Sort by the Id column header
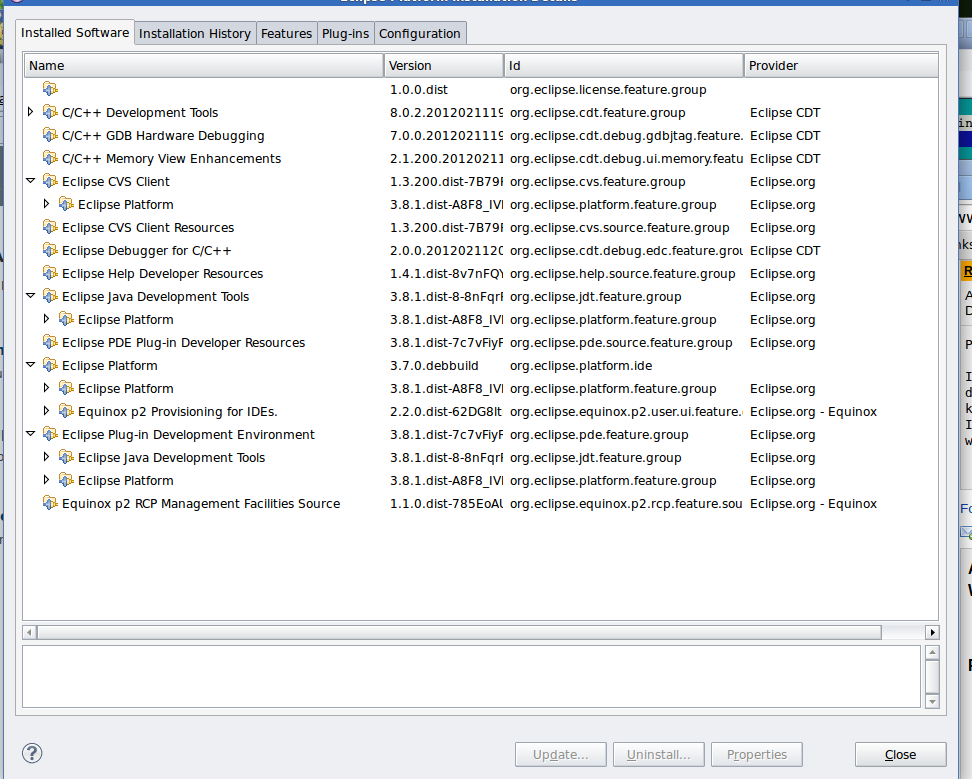This screenshot has width=972, height=779. 624,66
